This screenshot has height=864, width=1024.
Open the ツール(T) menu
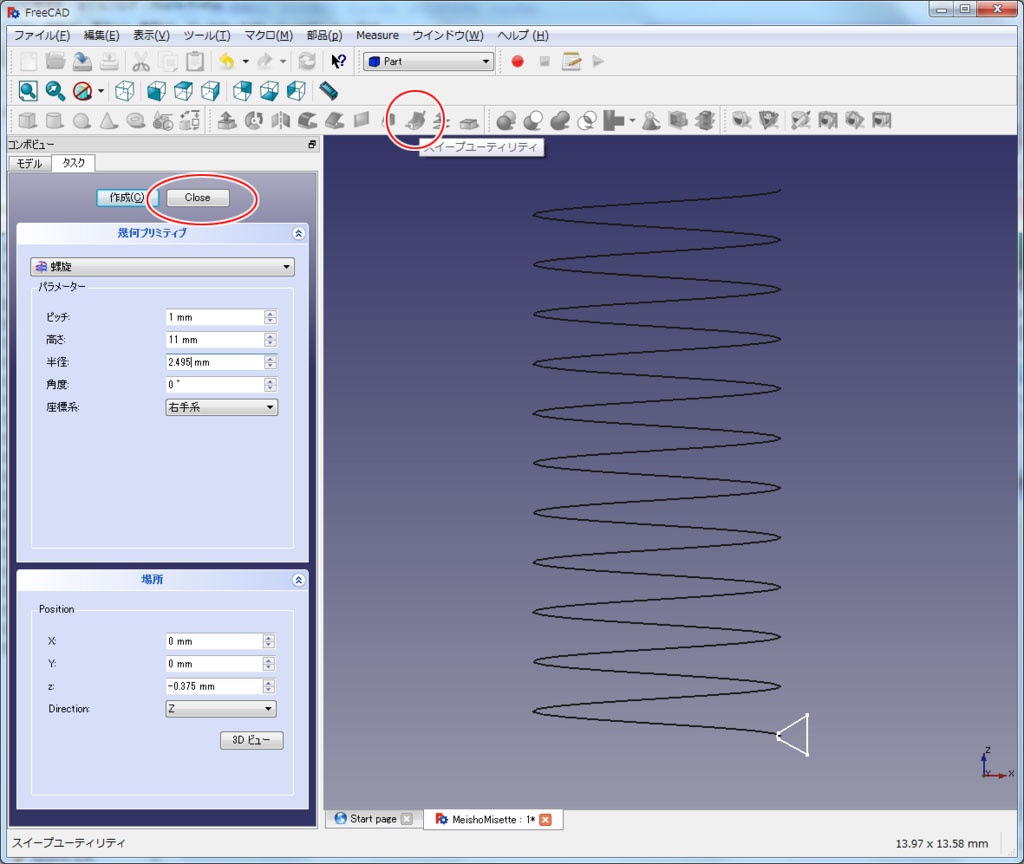pyautogui.click(x=207, y=35)
